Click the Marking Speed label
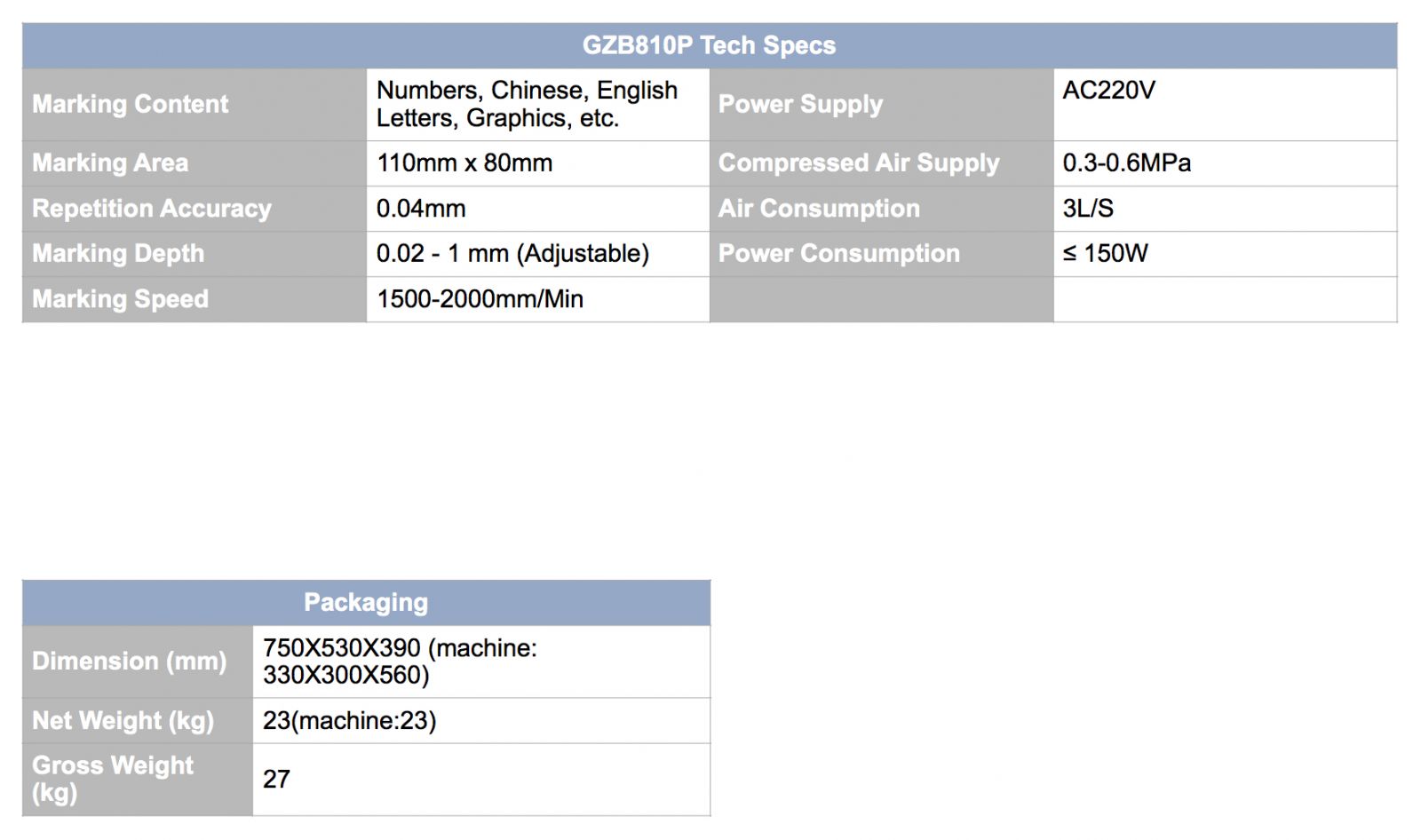The width and height of the screenshot is (1421, 840). tap(121, 299)
